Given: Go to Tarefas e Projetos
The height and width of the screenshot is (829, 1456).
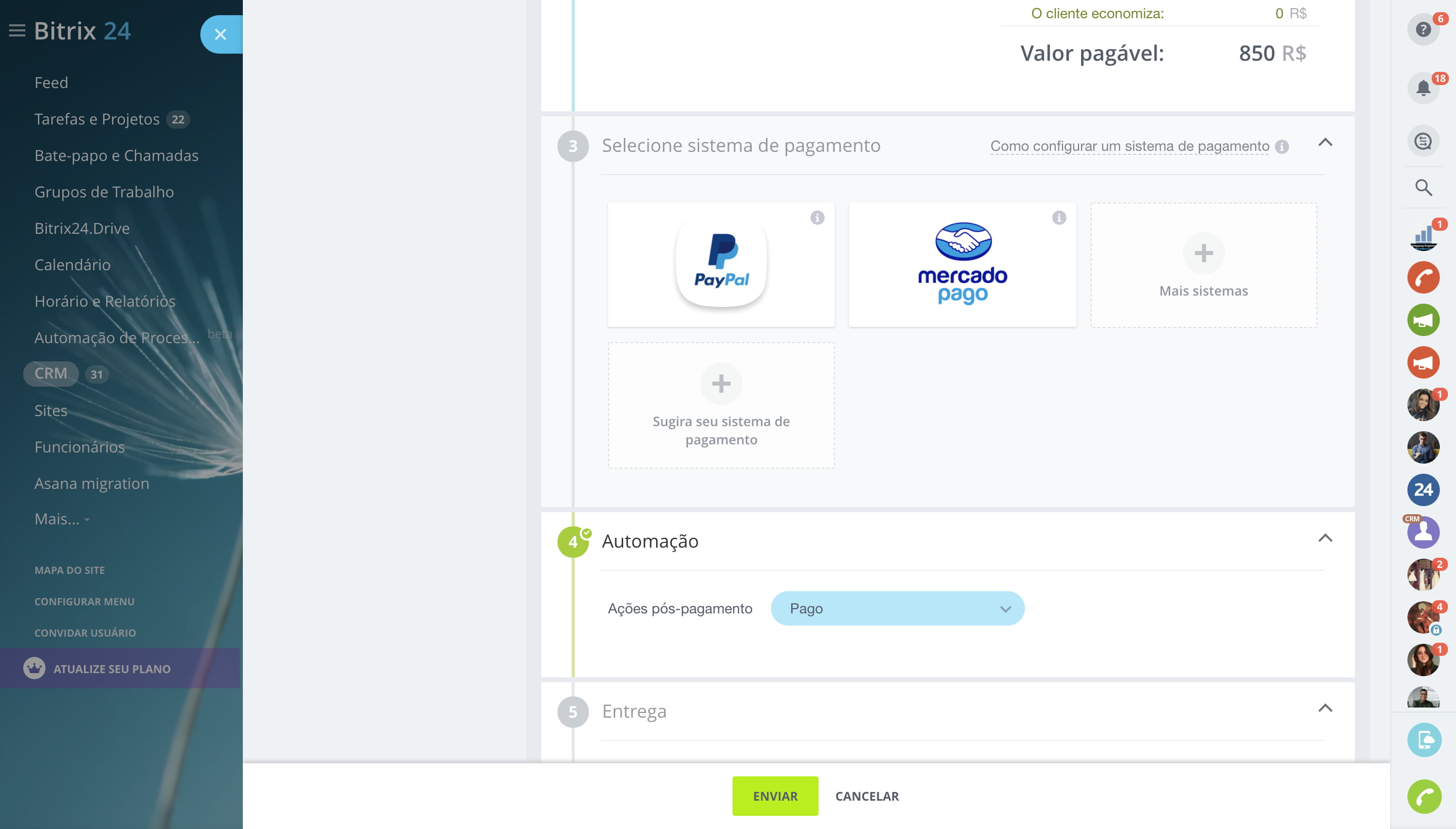Looking at the screenshot, I should click(97, 119).
